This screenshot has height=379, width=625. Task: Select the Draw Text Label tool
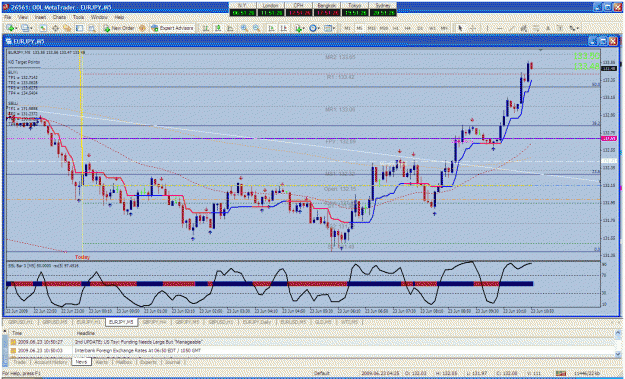(x=560, y=28)
